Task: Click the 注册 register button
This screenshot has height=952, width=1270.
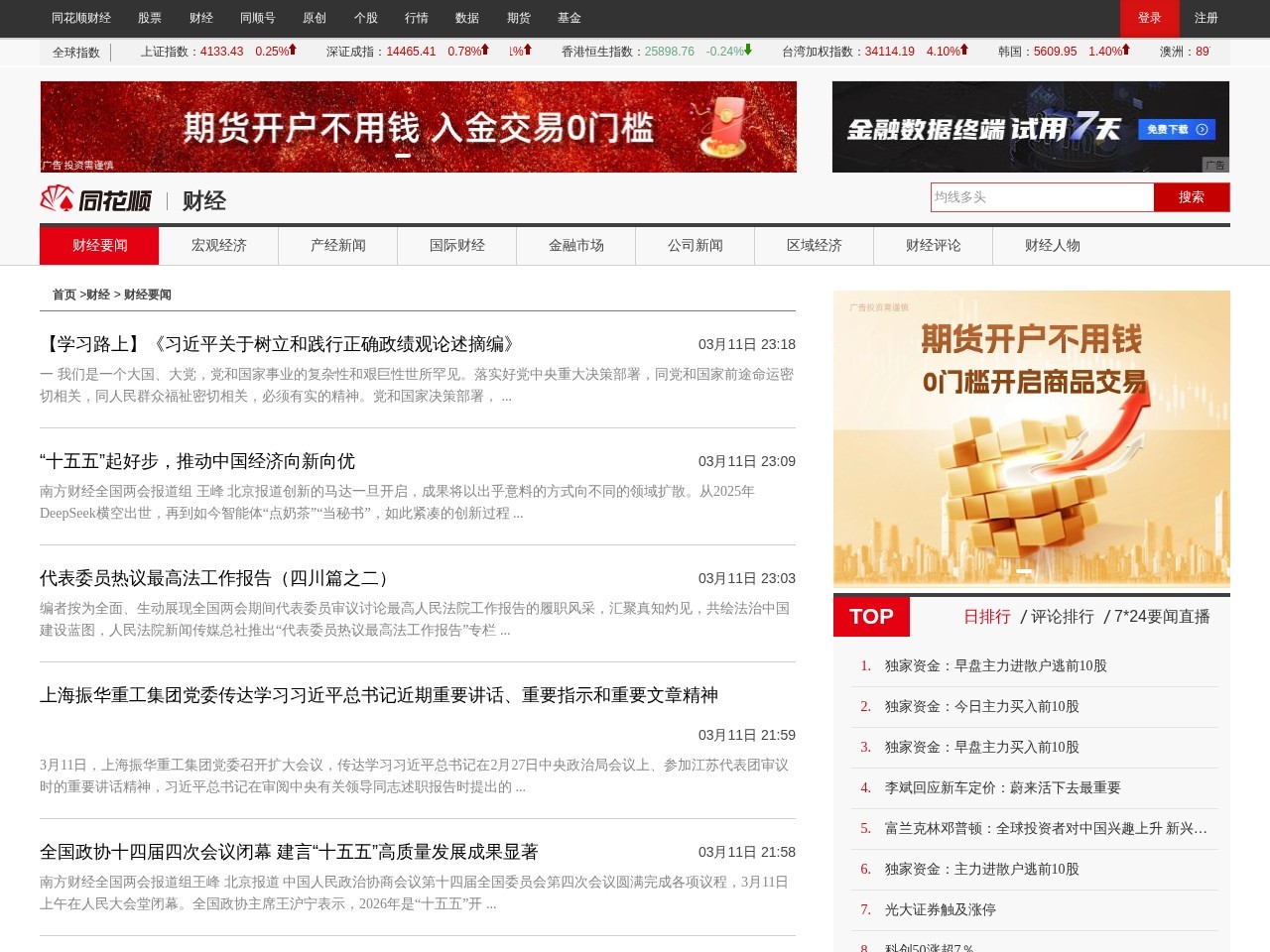Action: [1206, 18]
